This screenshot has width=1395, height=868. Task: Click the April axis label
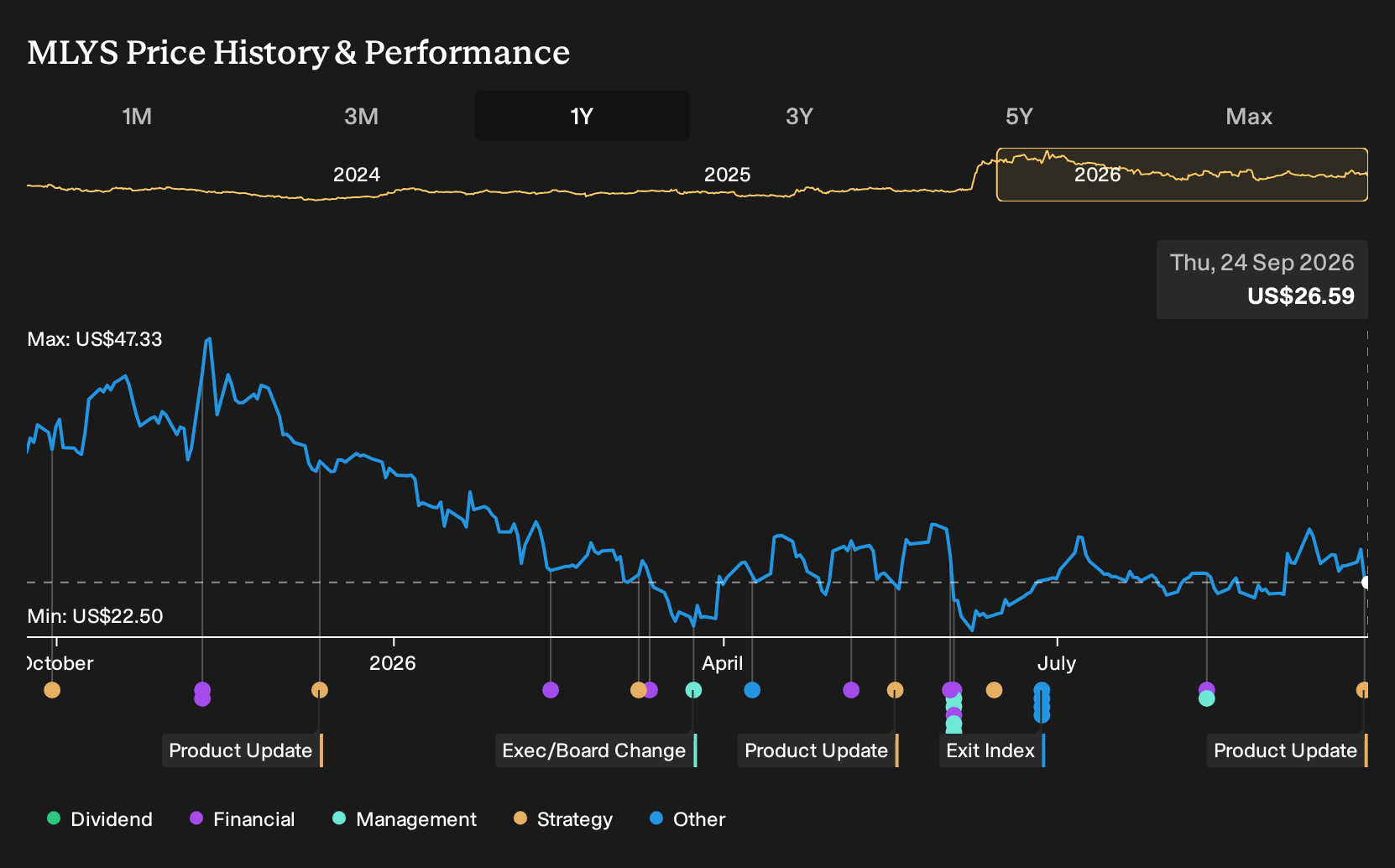click(x=723, y=663)
